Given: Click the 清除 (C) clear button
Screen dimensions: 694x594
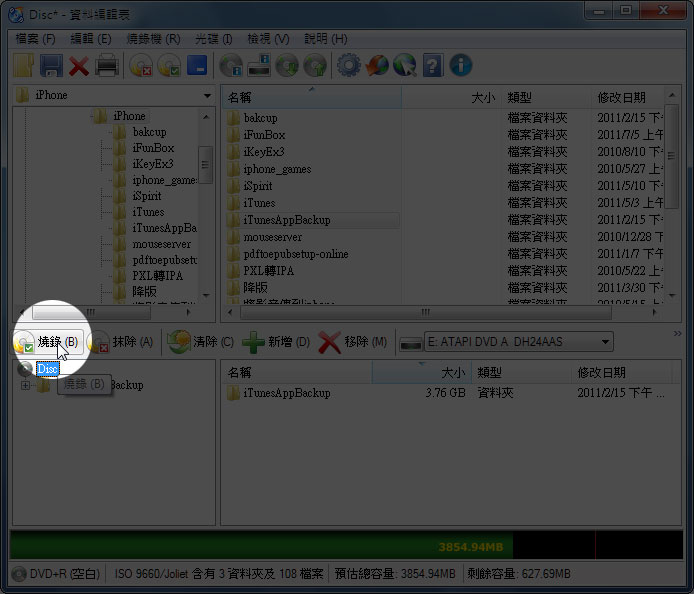Looking at the screenshot, I should [201, 342].
